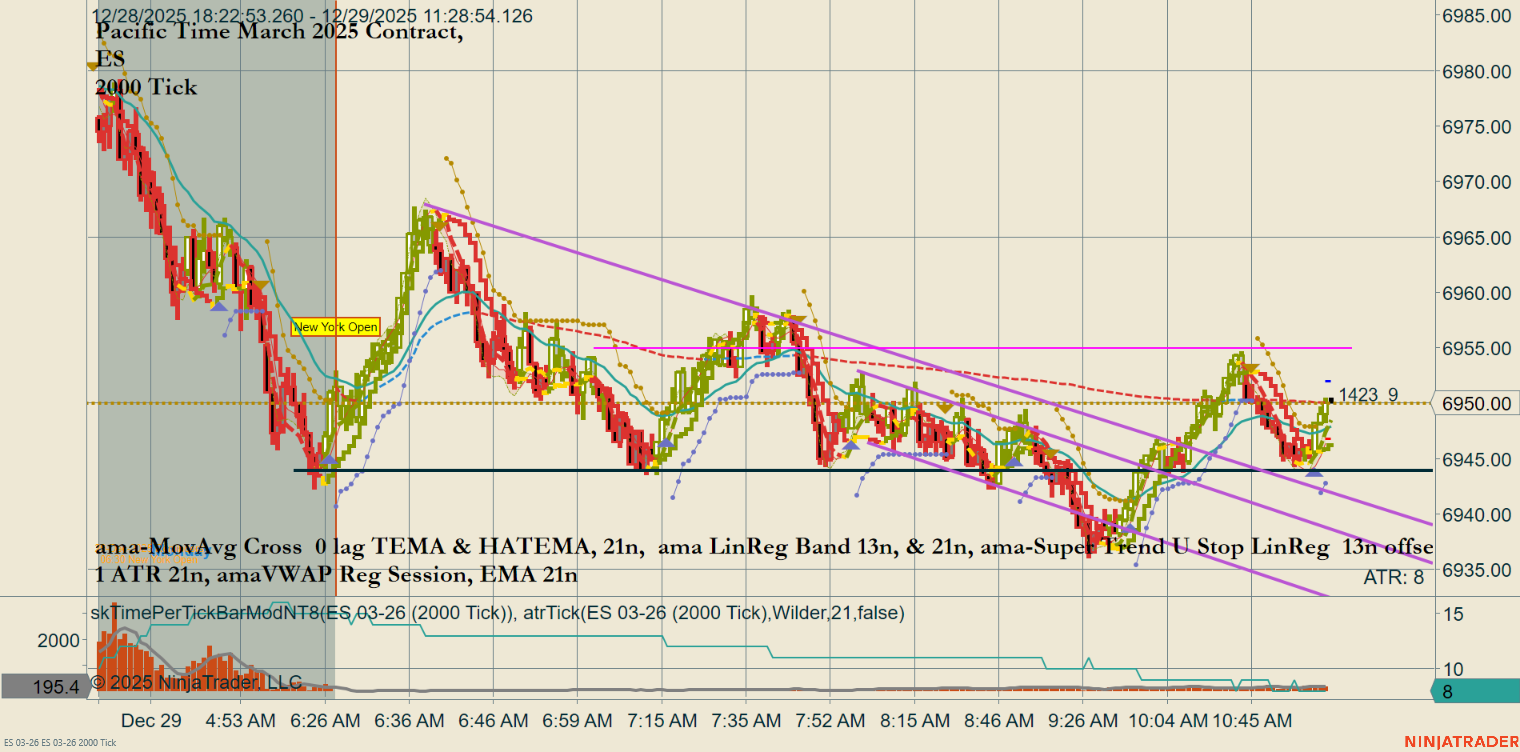The width and height of the screenshot is (1520, 752).
Task: Select the black horizontal support line near 6944
Action: click(x=863, y=470)
